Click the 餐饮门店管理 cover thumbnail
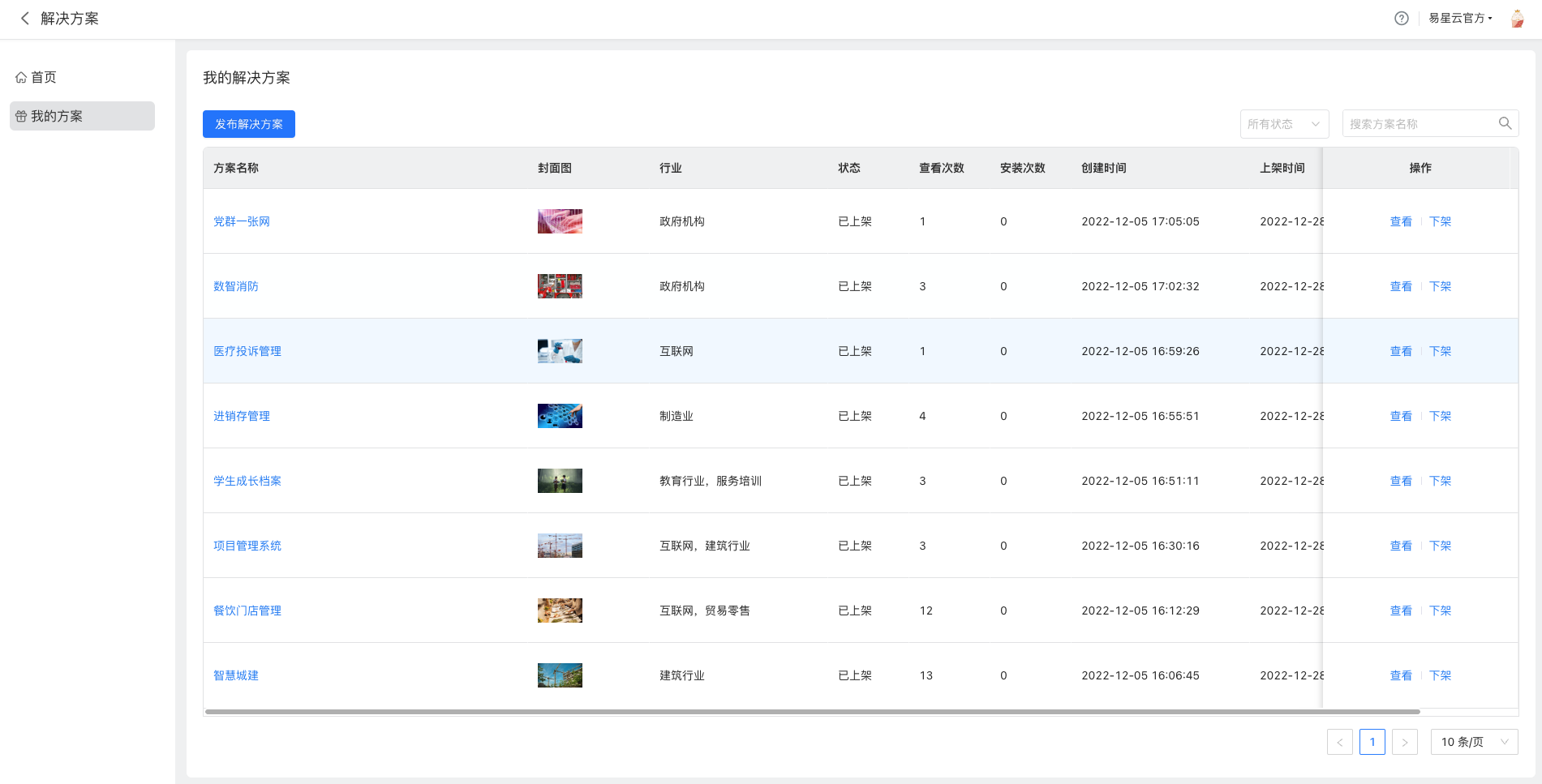 560,610
